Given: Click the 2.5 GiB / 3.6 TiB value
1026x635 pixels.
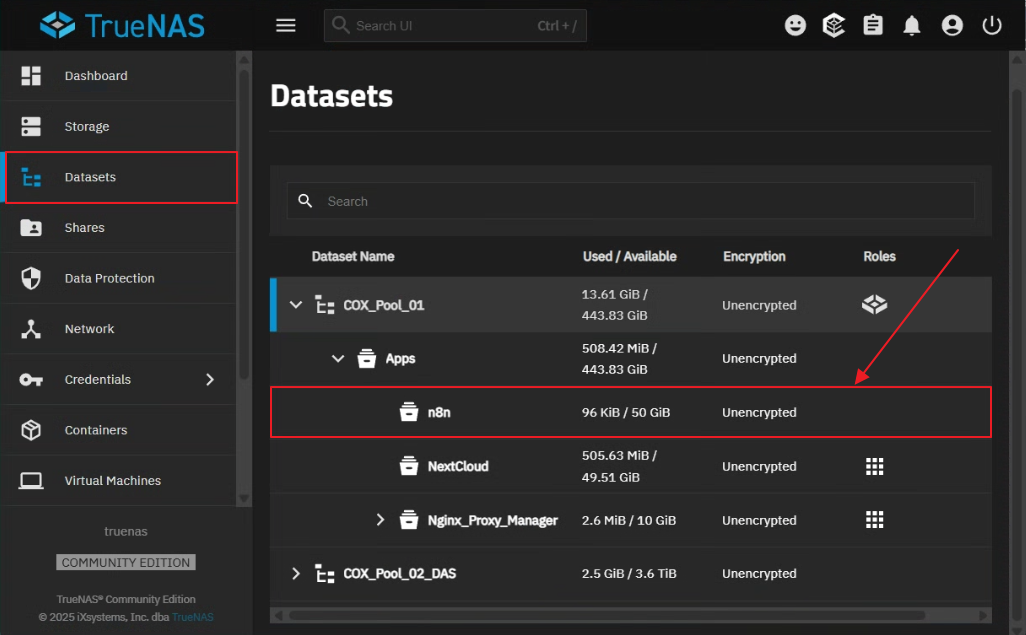Looking at the screenshot, I should tap(629, 573).
